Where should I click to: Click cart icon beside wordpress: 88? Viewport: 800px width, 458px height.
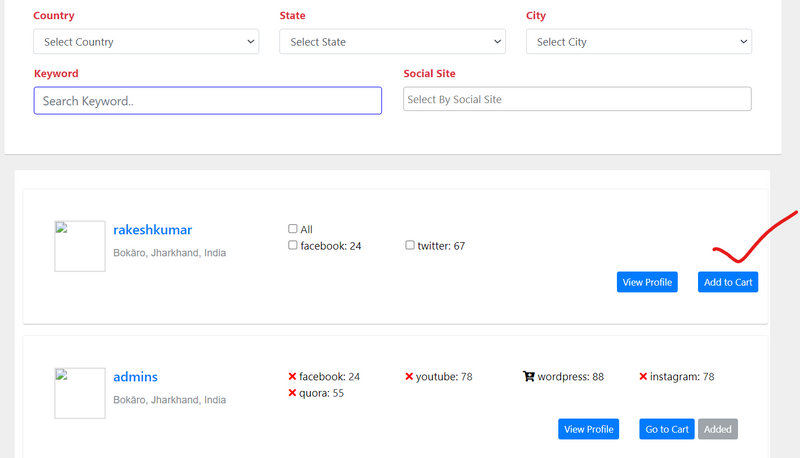coord(528,377)
